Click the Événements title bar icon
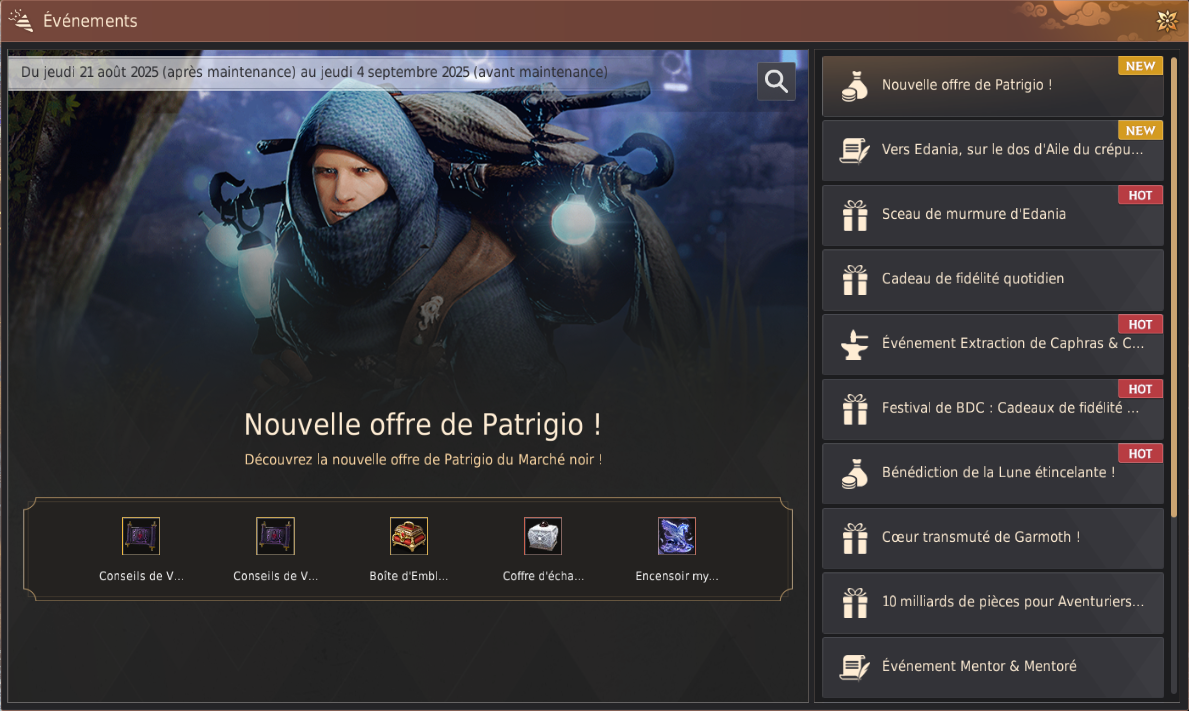This screenshot has height=711, width=1189. pos(21,20)
